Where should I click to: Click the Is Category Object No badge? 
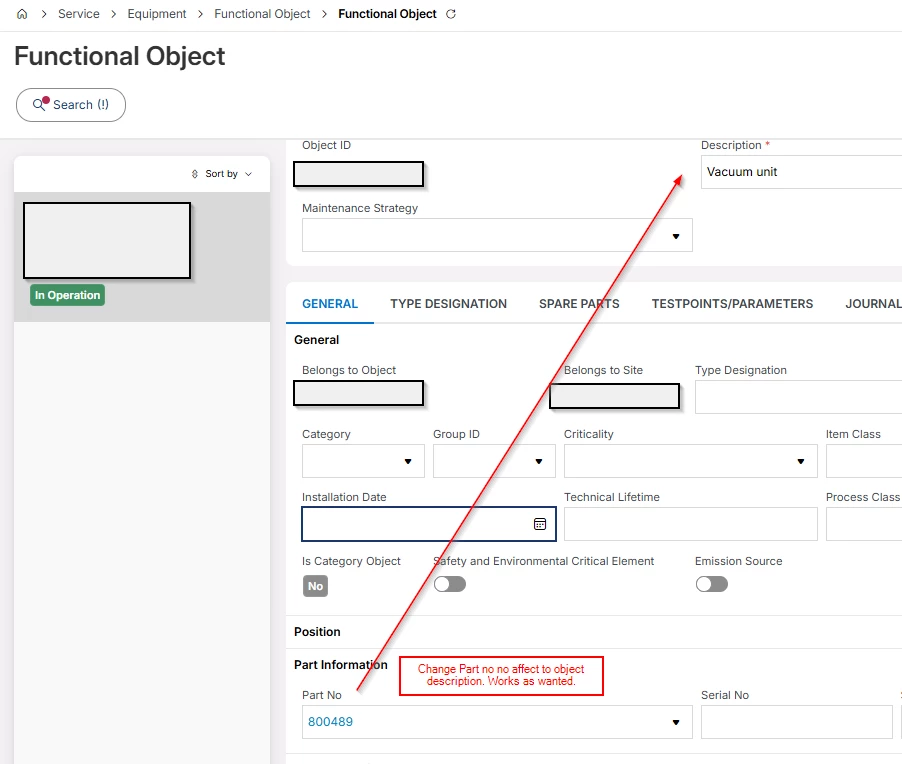coord(315,586)
